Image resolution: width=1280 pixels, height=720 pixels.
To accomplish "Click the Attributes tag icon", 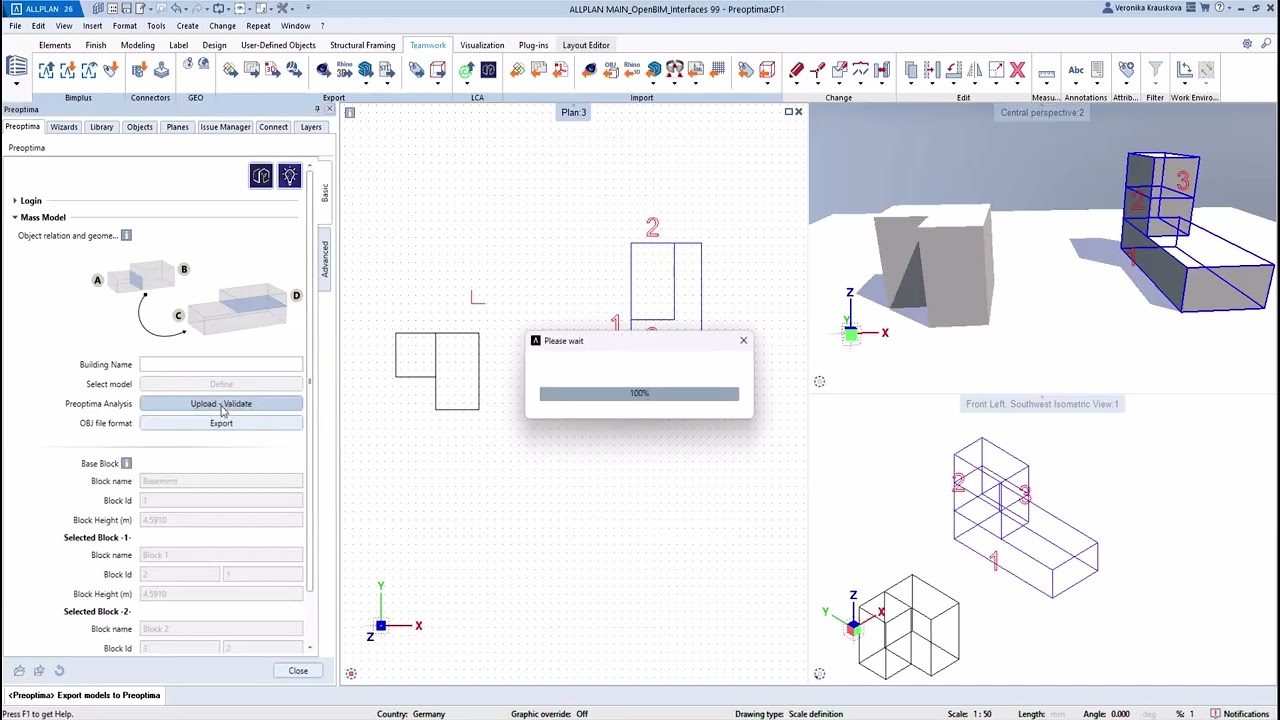I will (x=1126, y=70).
